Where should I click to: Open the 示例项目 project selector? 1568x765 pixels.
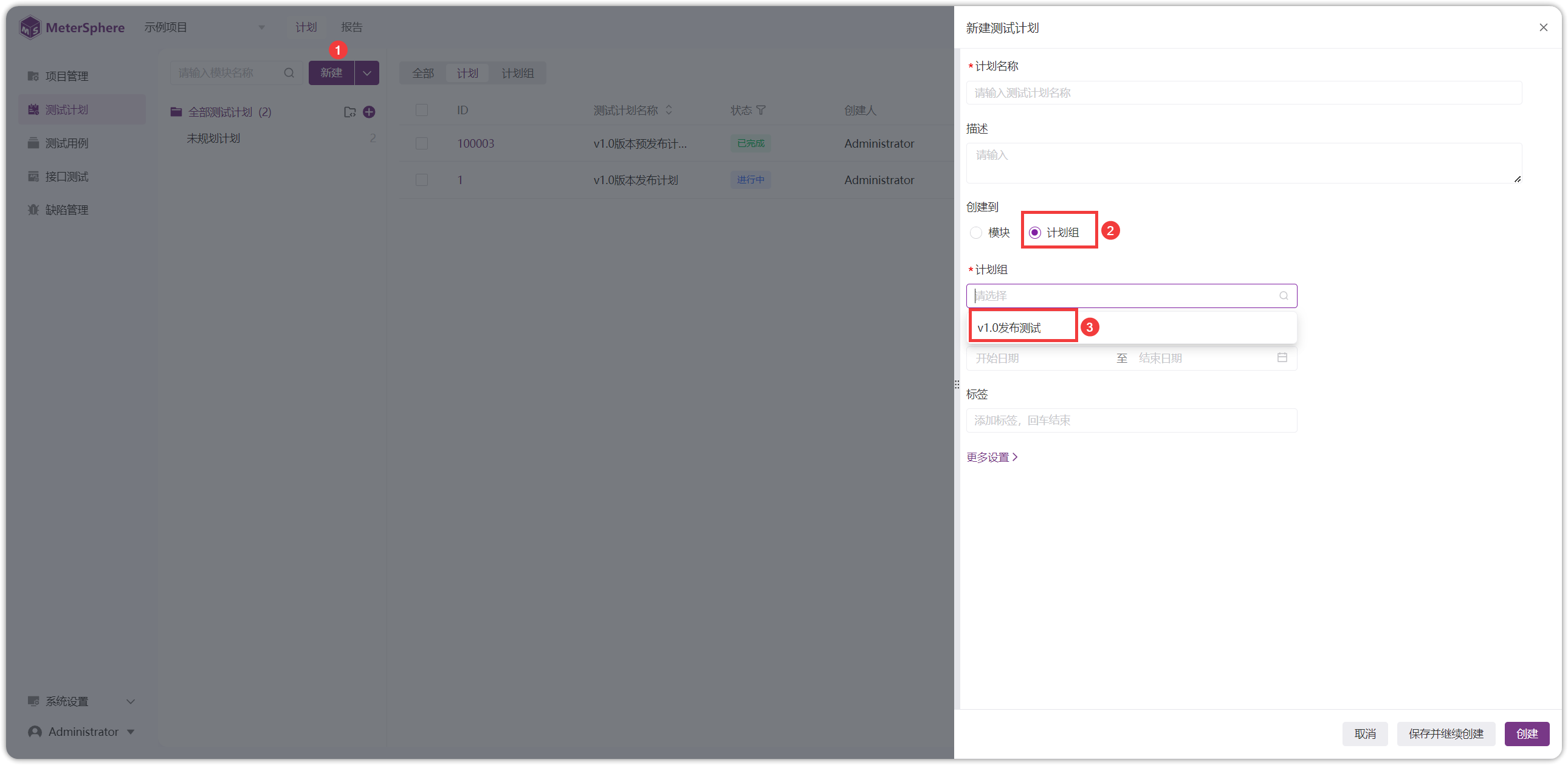(204, 27)
